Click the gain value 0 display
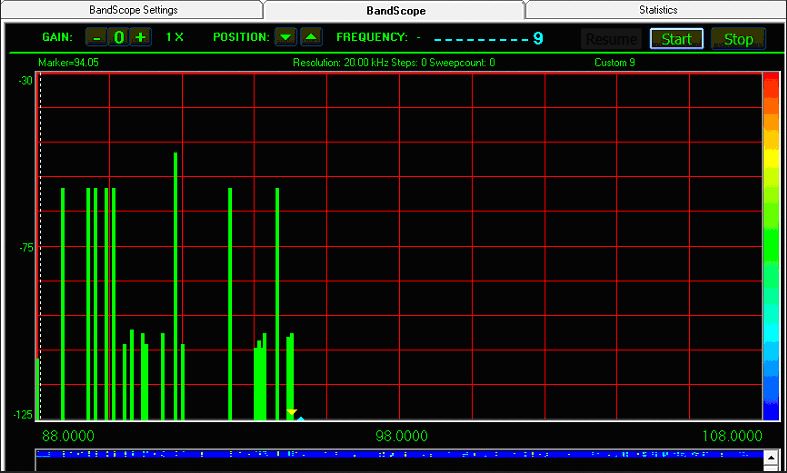Image resolution: width=787 pixels, height=473 pixels. click(x=118, y=37)
